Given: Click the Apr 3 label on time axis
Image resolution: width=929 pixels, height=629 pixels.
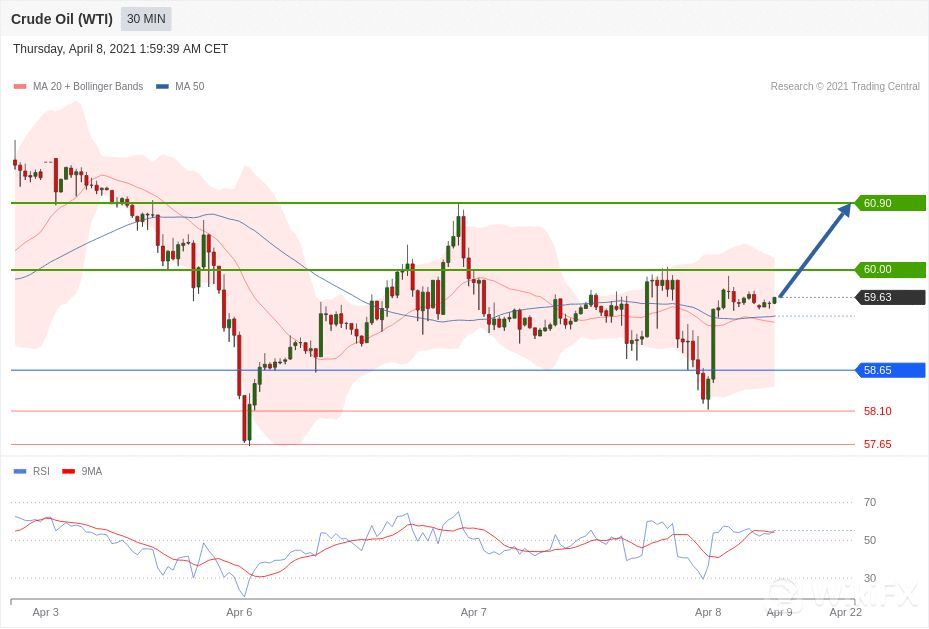Looking at the screenshot, I should pos(45,612).
